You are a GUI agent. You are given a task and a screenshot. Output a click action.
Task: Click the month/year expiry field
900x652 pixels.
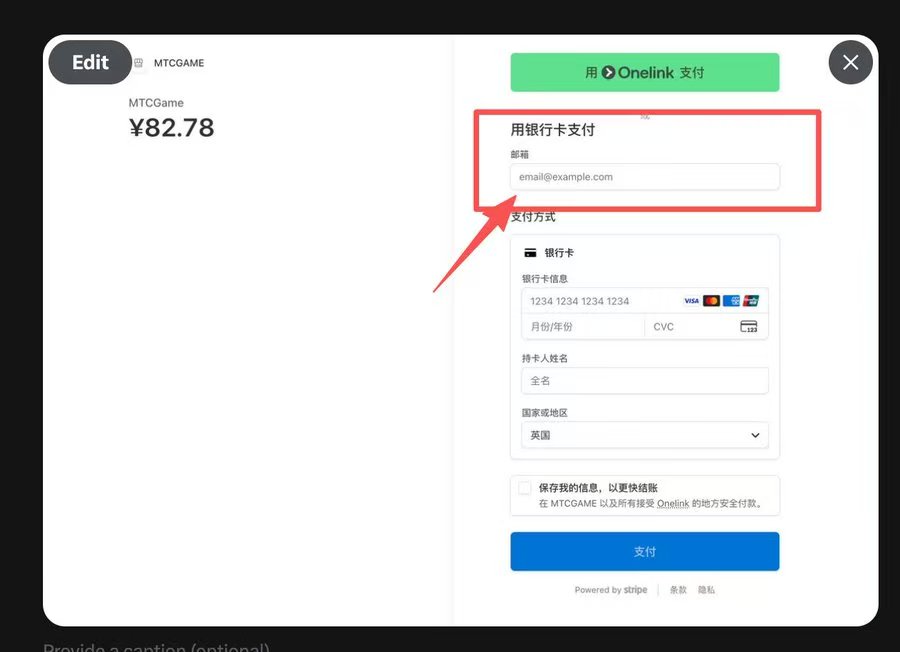(583, 327)
